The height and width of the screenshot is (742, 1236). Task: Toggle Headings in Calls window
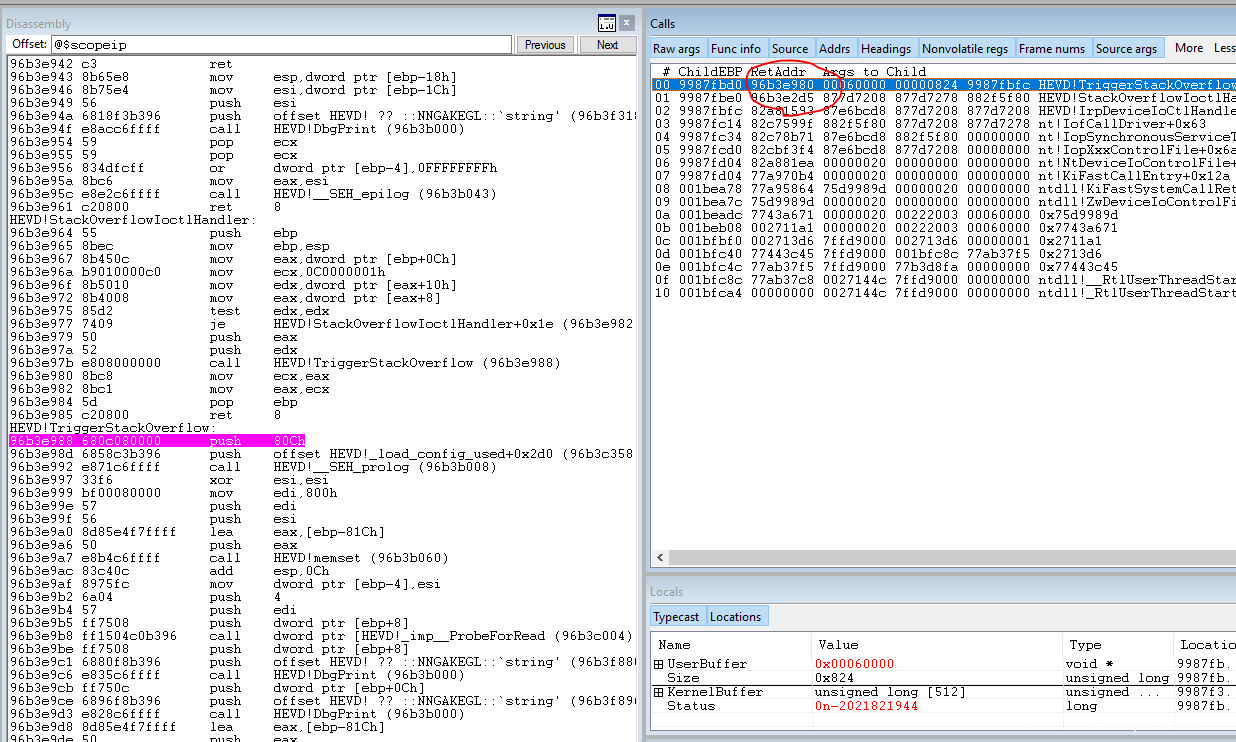886,49
